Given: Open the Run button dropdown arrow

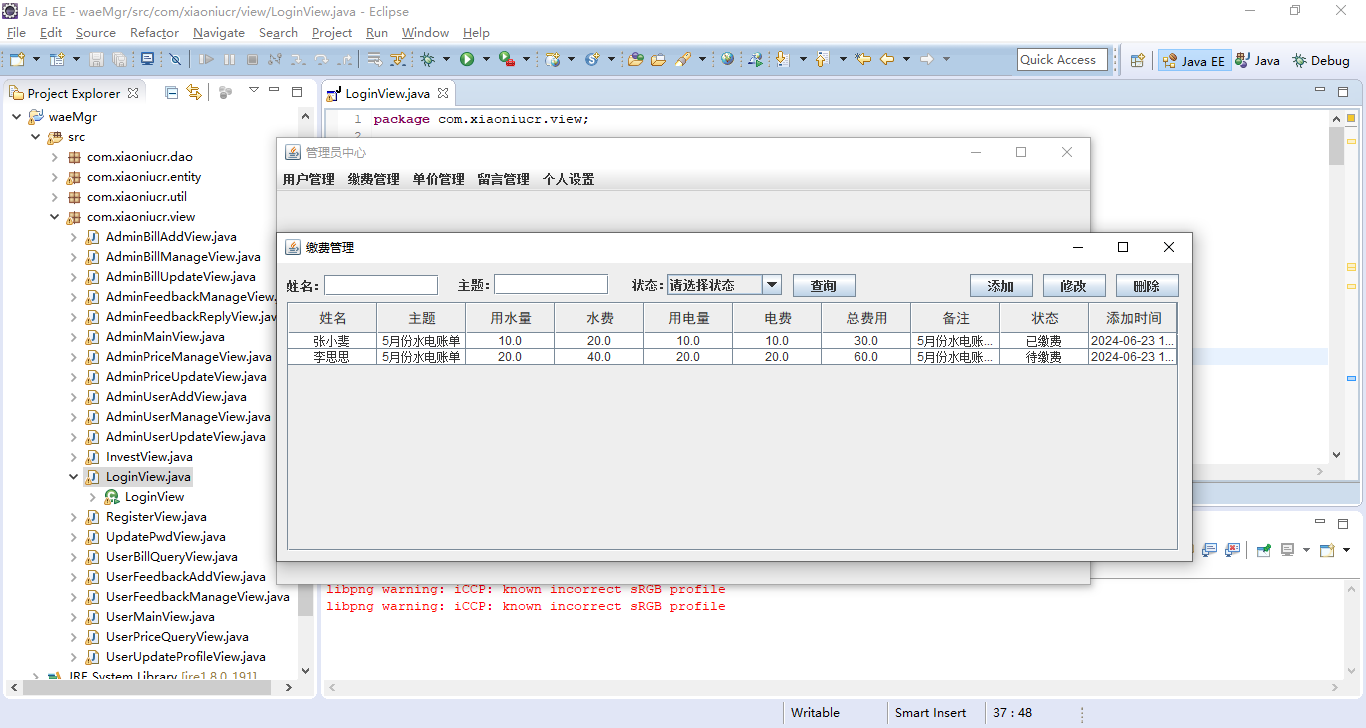Looking at the screenshot, I should pos(486,60).
